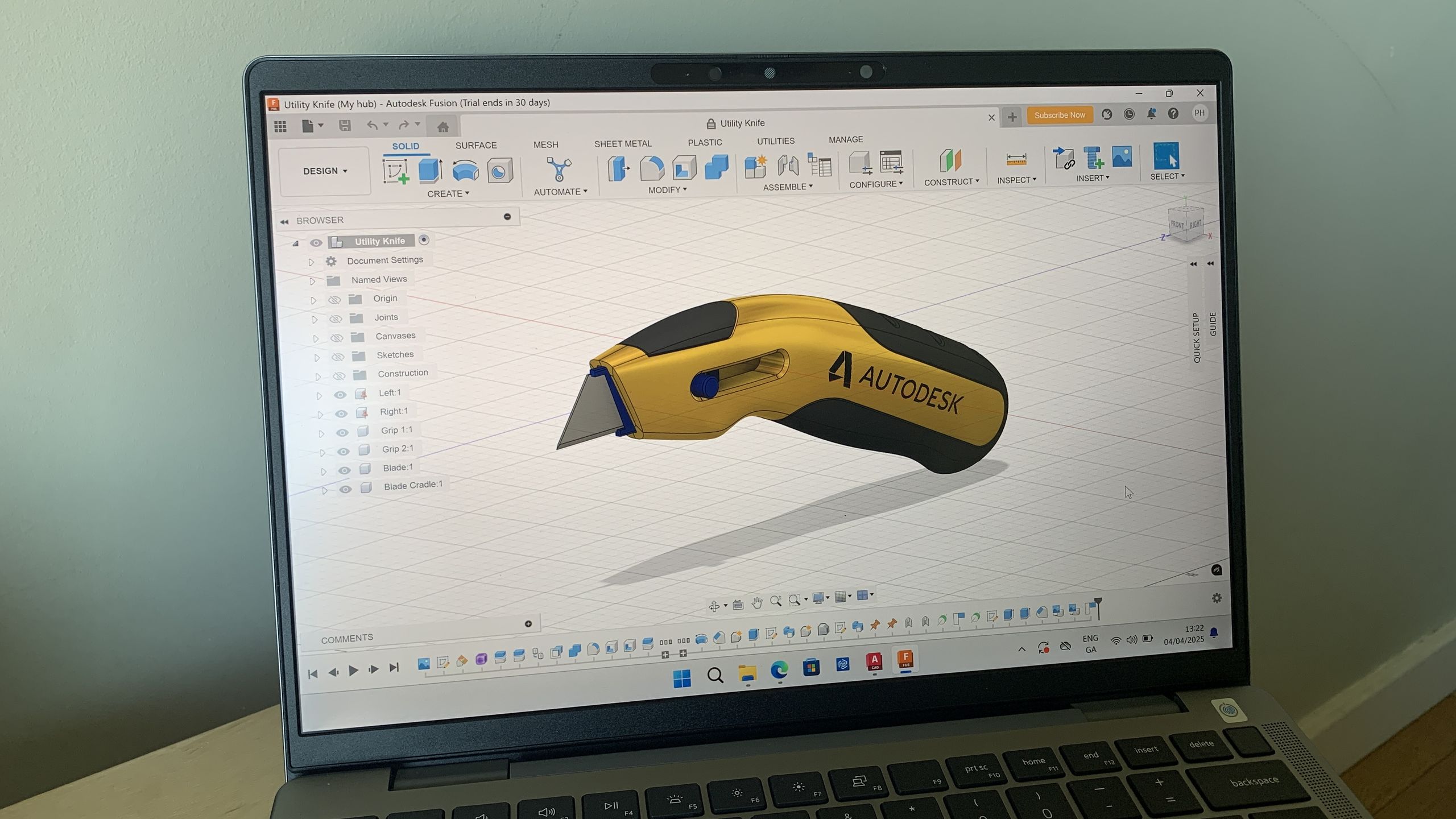Open the SHEET METAL tab
This screenshot has height=819, width=1456.
click(x=623, y=143)
